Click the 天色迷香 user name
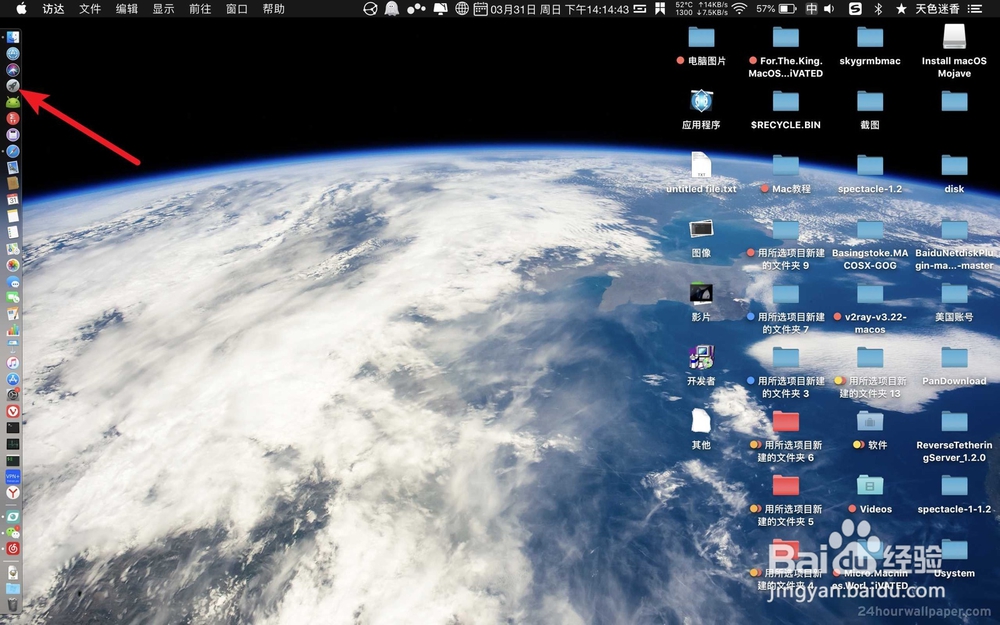This screenshot has height=625, width=1000. coord(938,9)
